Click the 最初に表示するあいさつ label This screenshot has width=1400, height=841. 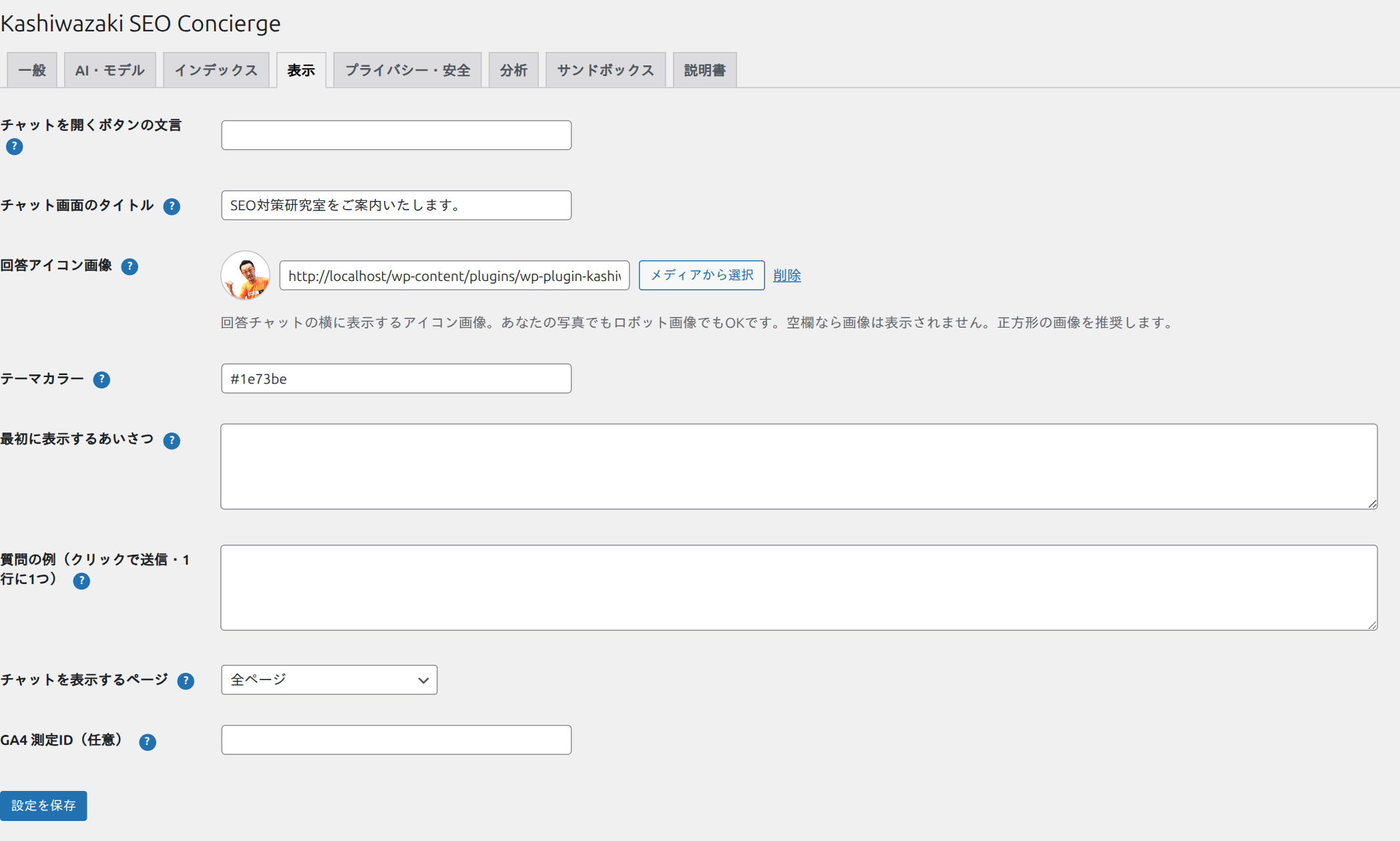[77, 439]
